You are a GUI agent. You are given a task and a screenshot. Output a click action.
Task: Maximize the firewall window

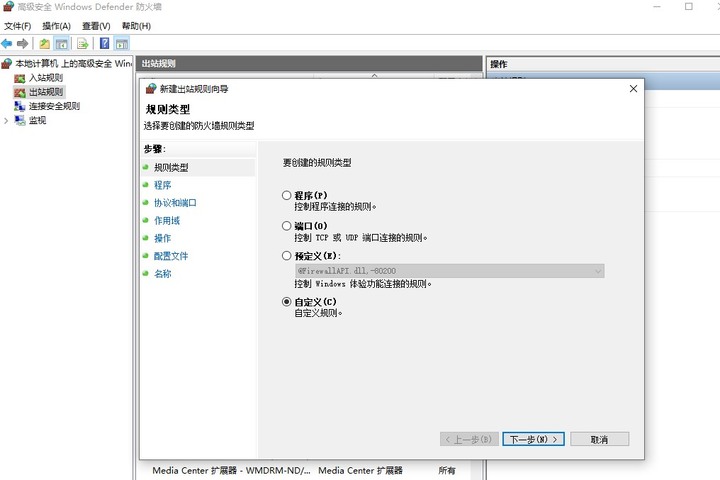[x=689, y=6]
